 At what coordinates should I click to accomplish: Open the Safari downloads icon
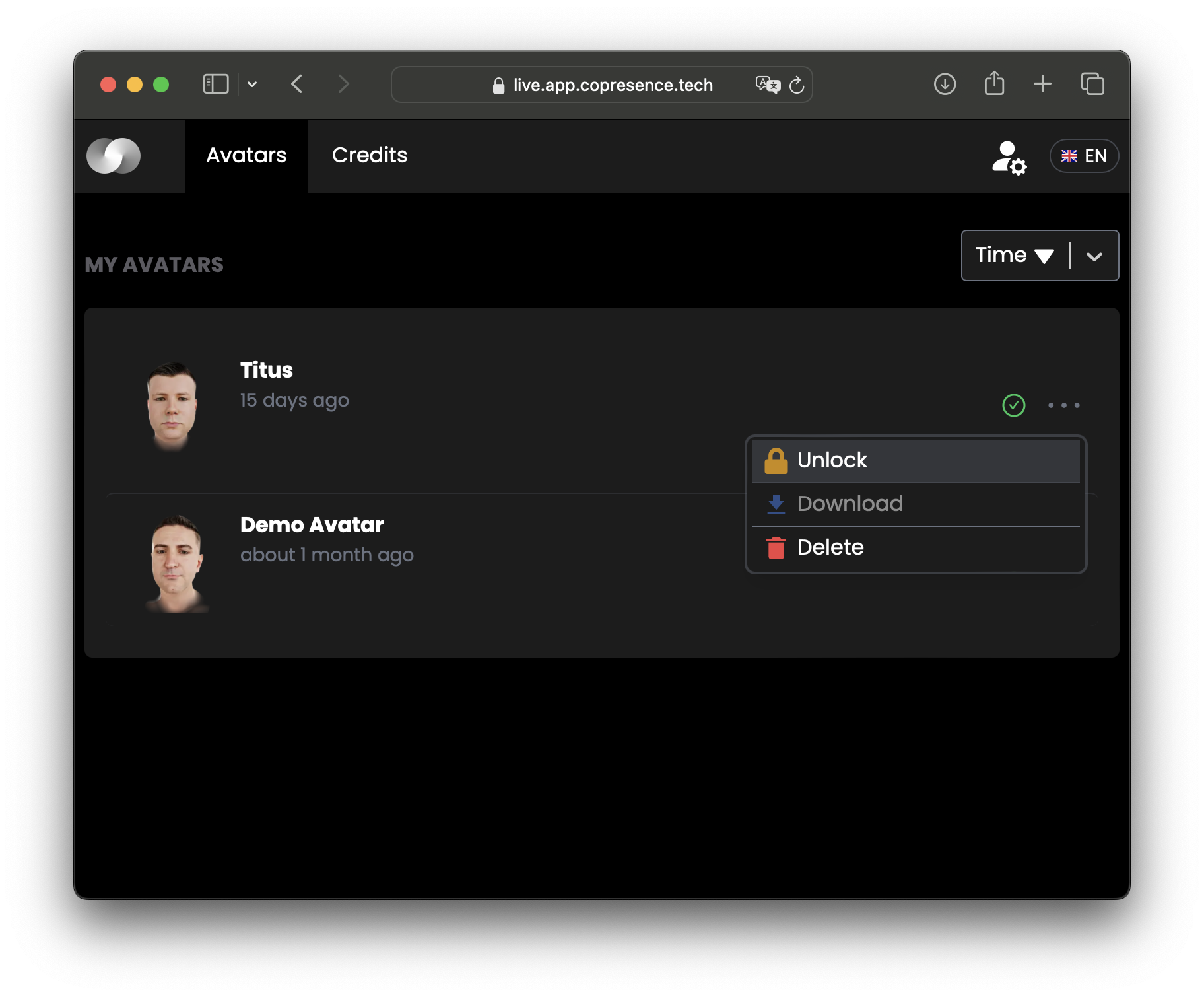tap(945, 84)
